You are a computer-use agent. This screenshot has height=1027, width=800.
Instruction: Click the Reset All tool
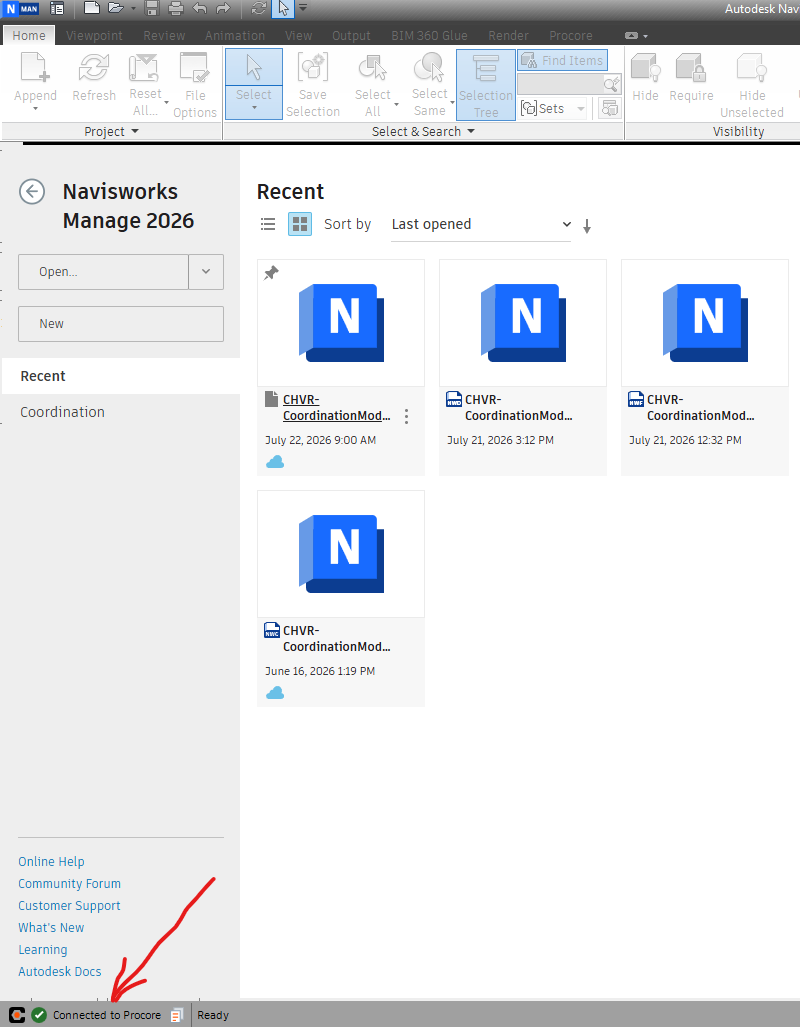145,85
